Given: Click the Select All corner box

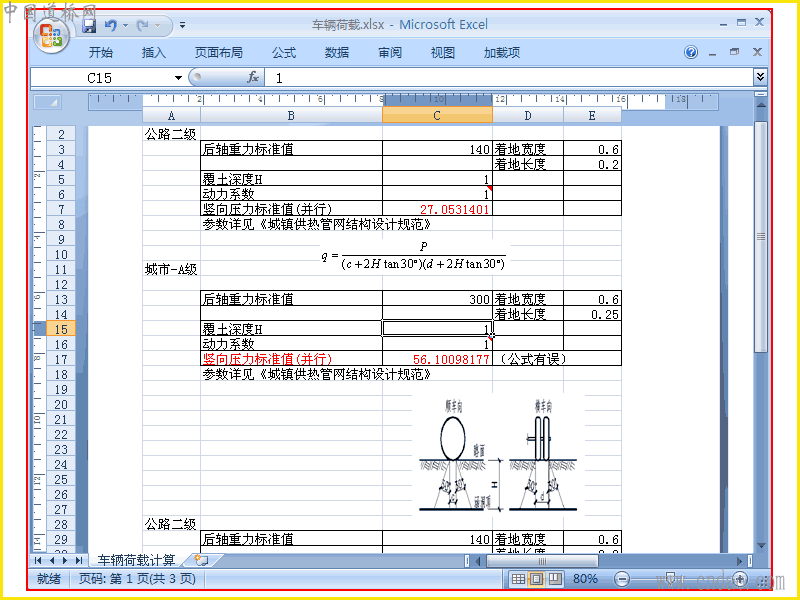Looking at the screenshot, I should [47, 103].
